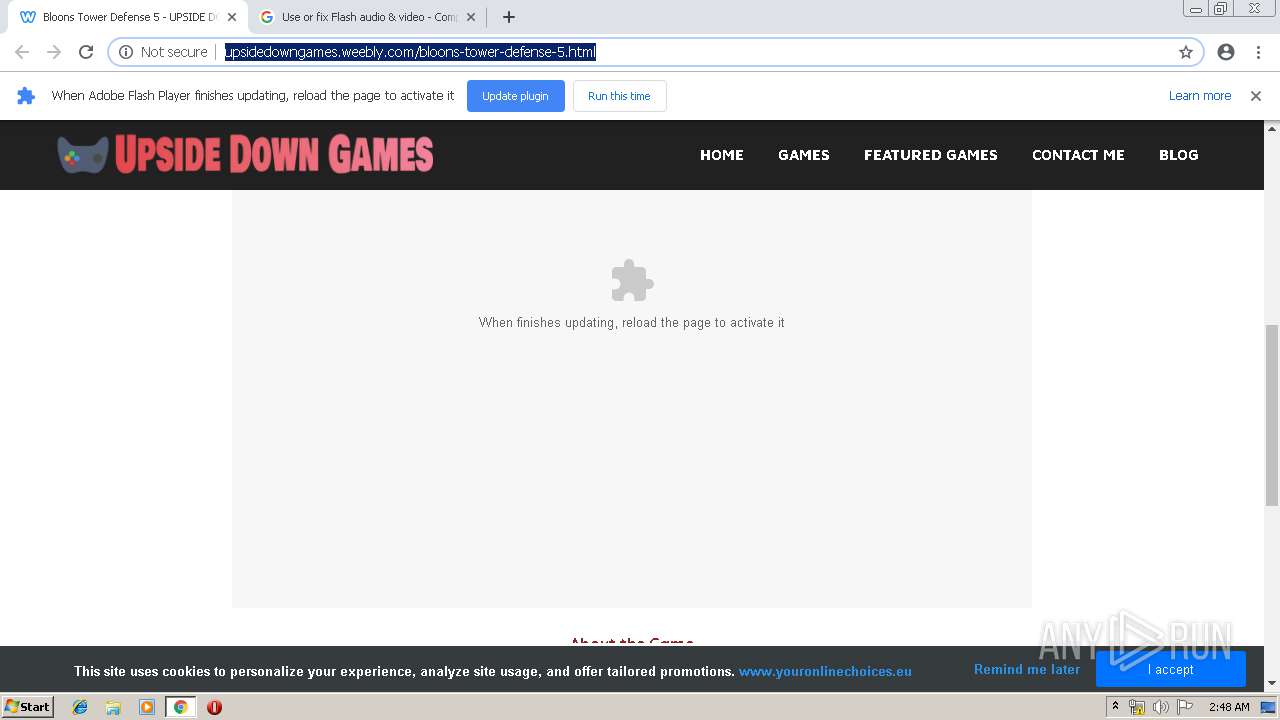
Task: Close the Use or fix Flash audio tab
Action: pos(471,17)
